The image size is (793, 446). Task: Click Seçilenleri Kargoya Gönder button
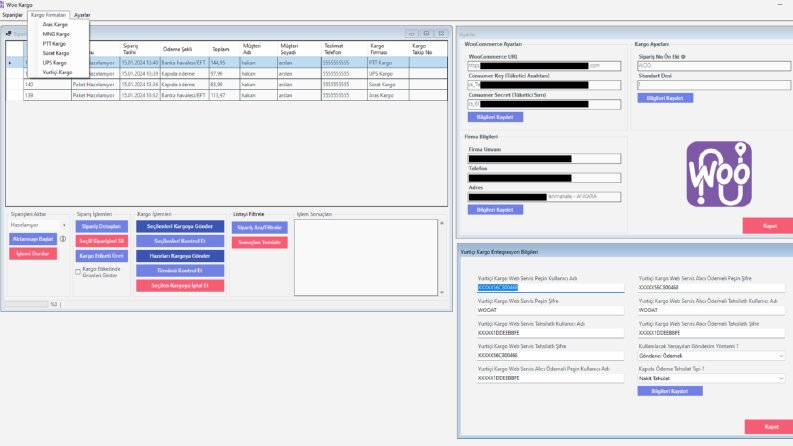click(180, 227)
